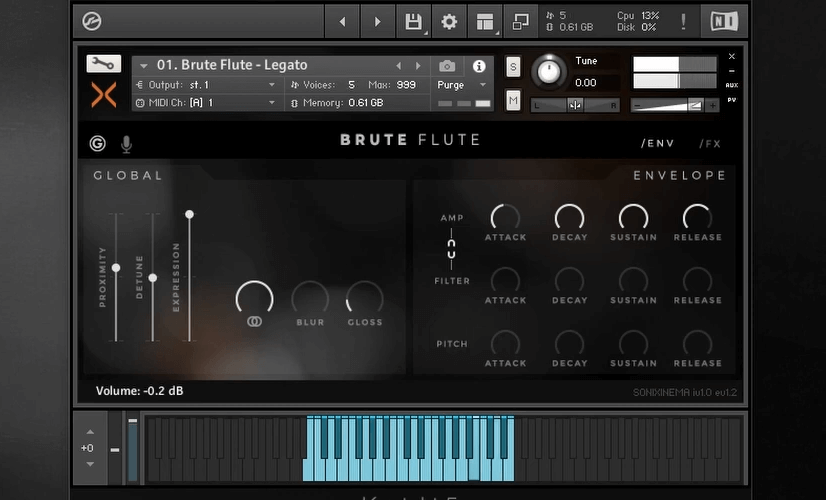Click the AMP Sustain knob
The height and width of the screenshot is (500, 826).
coord(633,218)
